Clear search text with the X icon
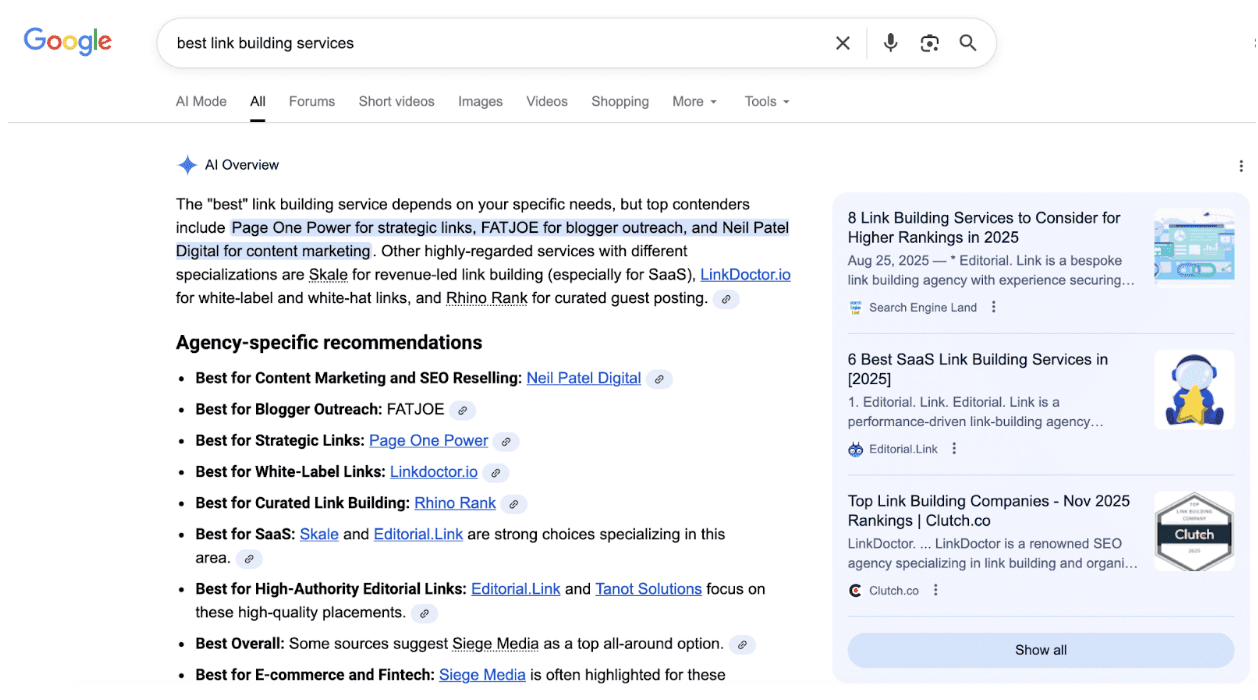 coord(843,43)
